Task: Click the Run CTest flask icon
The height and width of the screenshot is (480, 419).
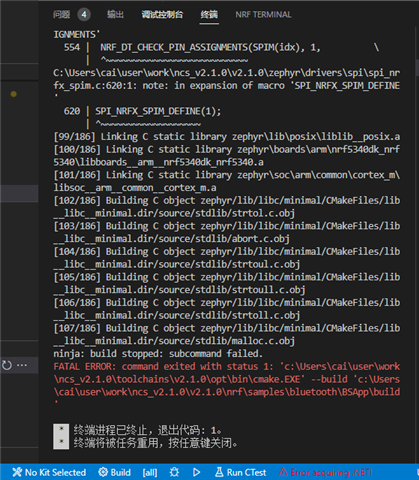Action: [219, 472]
